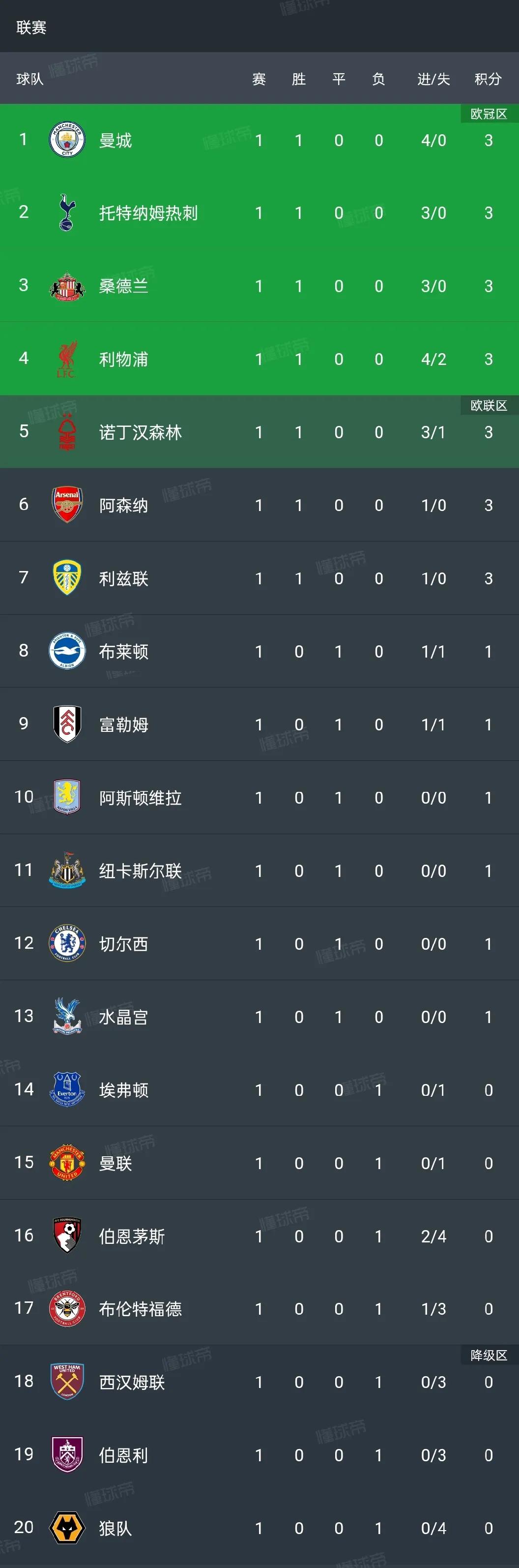Click the Arsenal club badge
Screen dimensions: 519x1568
tap(67, 505)
